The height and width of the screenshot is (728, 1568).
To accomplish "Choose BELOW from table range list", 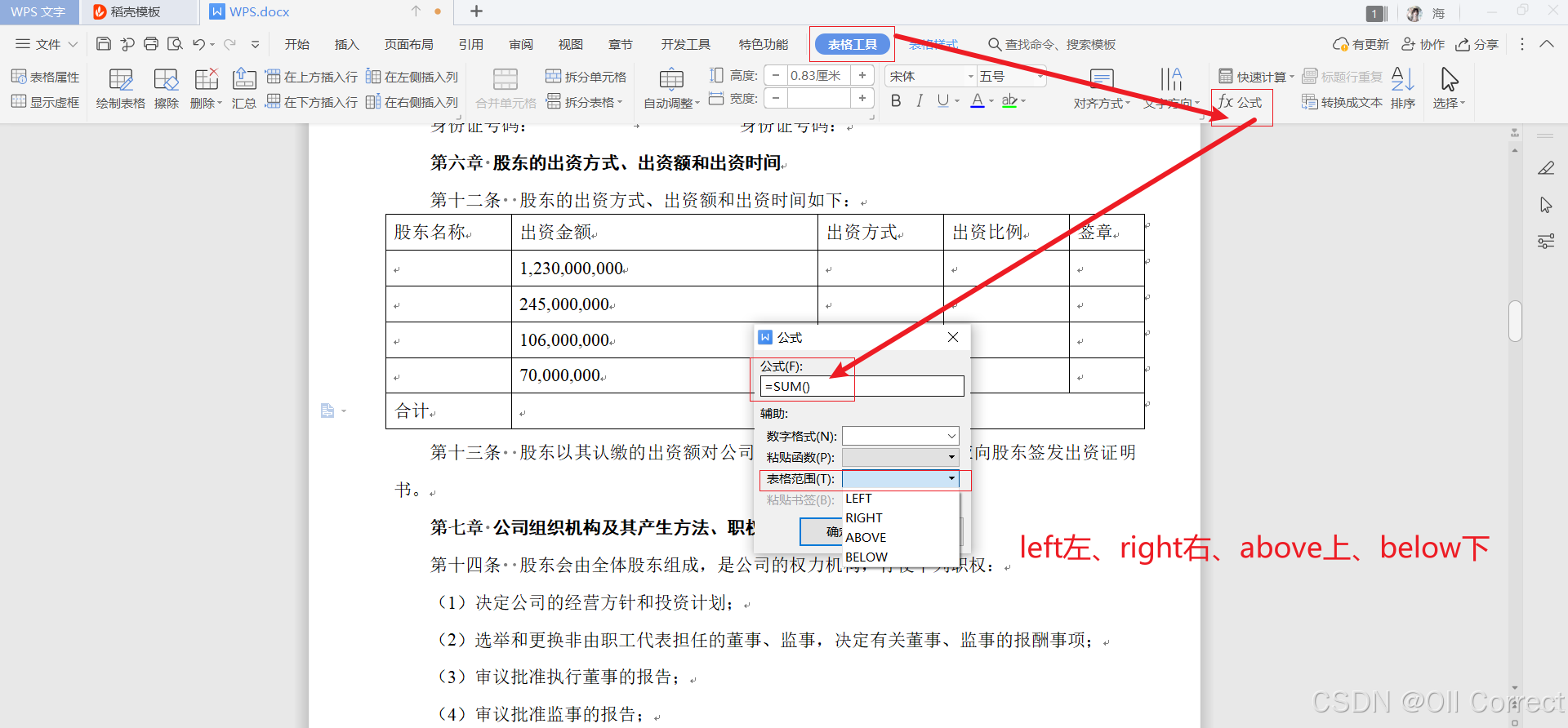I will point(900,557).
